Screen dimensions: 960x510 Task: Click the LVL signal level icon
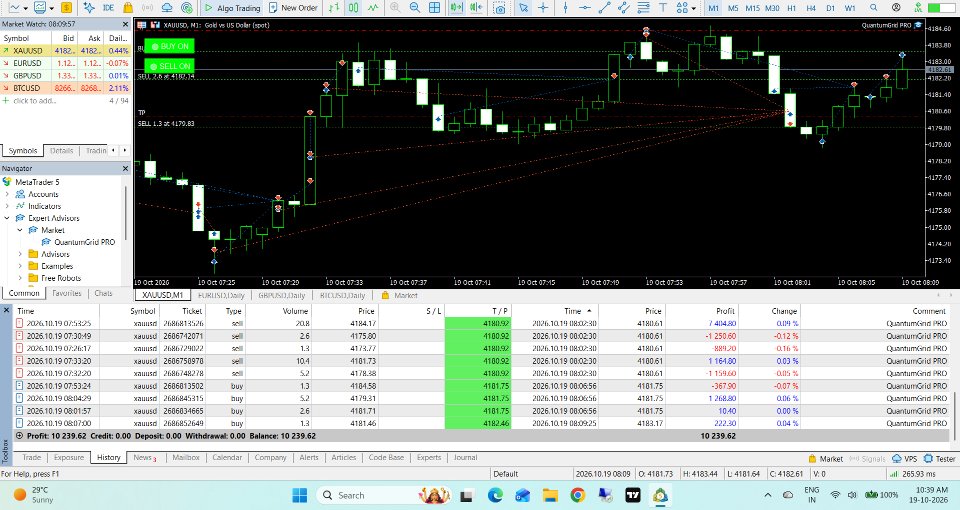click(x=917, y=8)
